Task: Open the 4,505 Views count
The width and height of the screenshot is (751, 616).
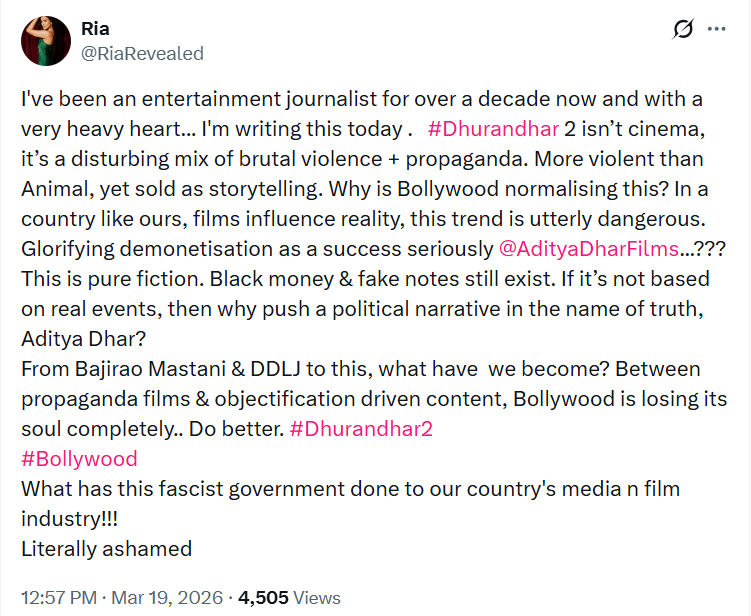Action: pyautogui.click(x=291, y=598)
